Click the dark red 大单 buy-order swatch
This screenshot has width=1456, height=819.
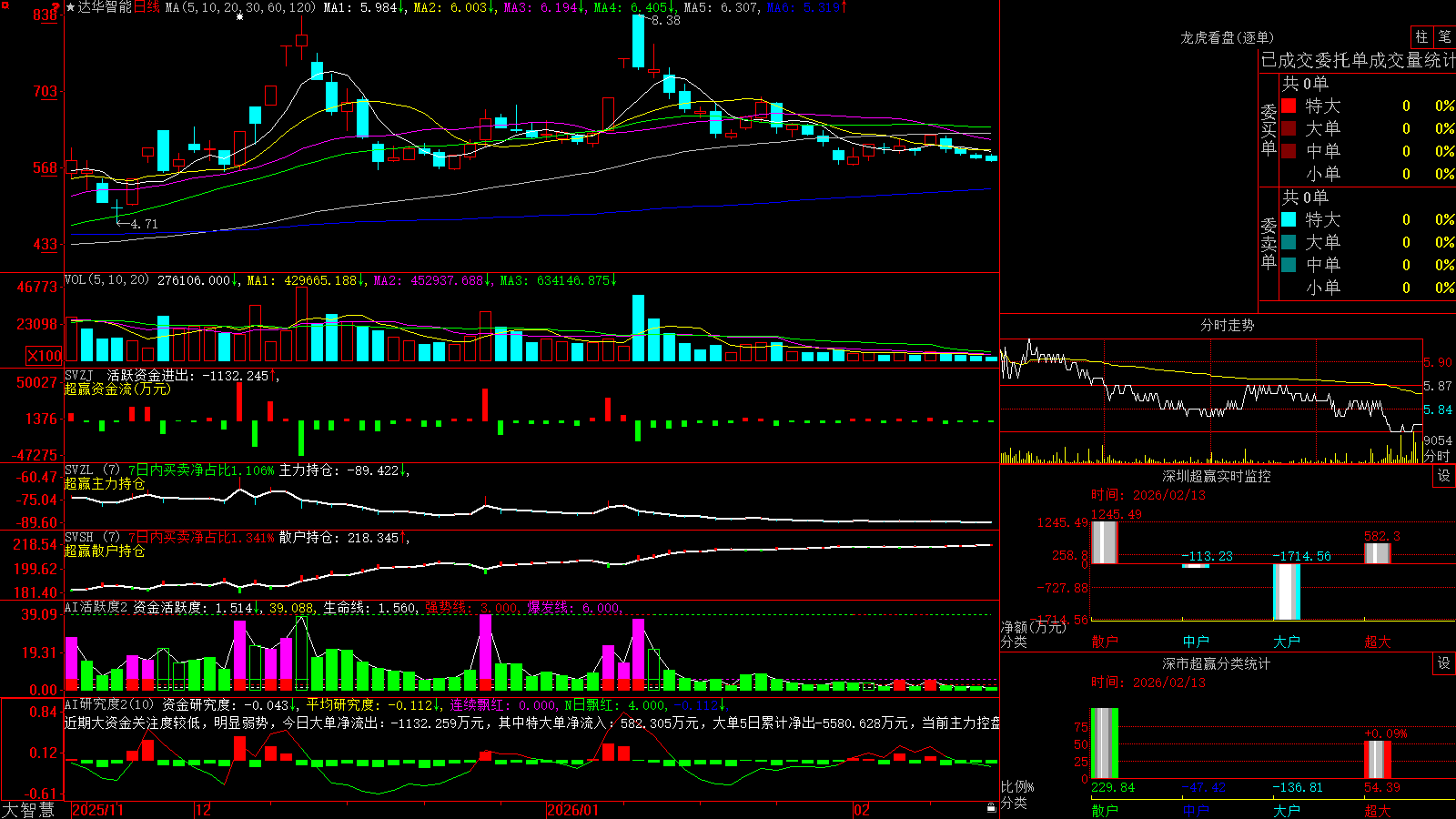coord(1289,128)
